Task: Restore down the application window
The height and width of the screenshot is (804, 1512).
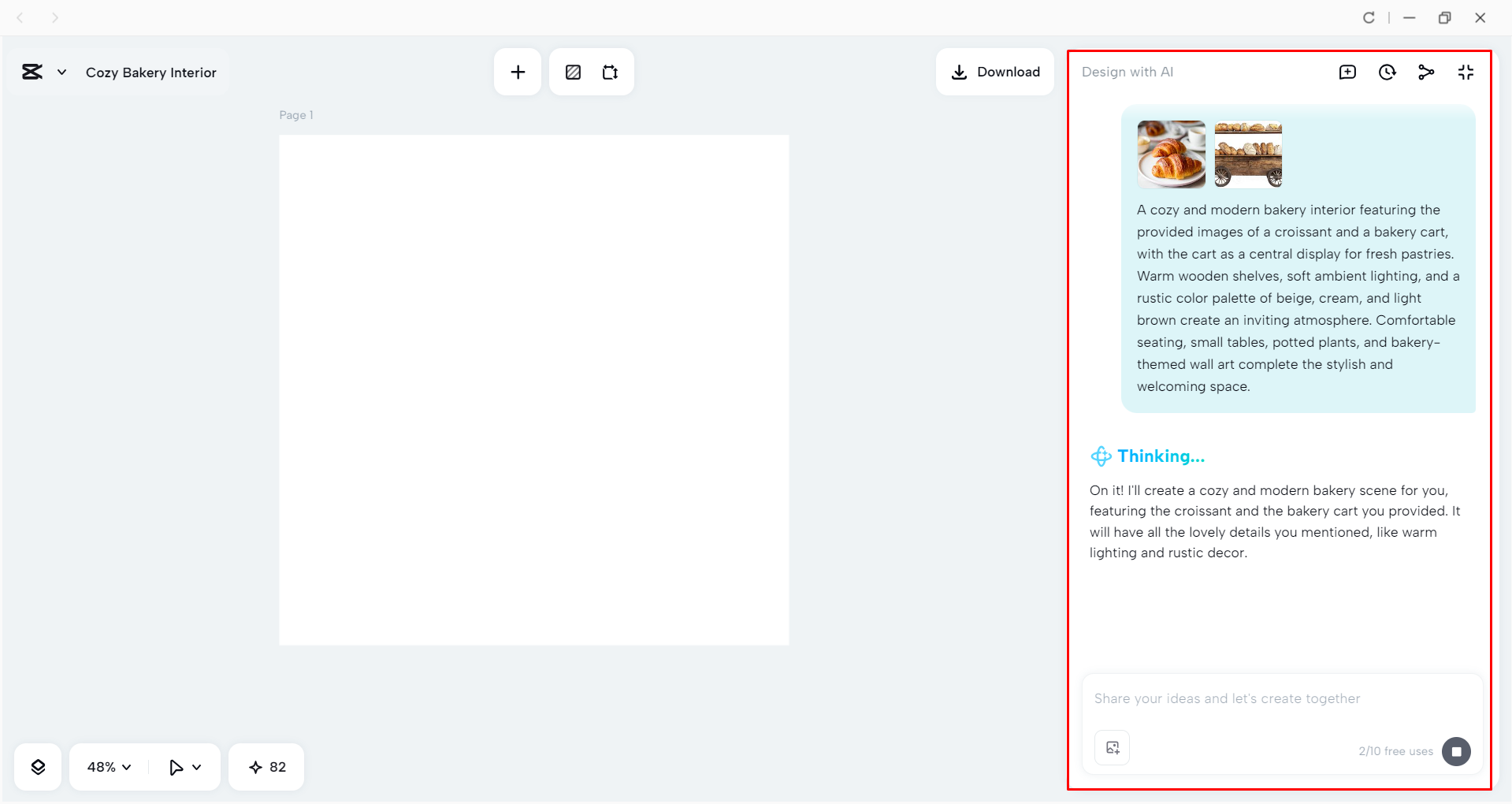Action: [x=1444, y=17]
